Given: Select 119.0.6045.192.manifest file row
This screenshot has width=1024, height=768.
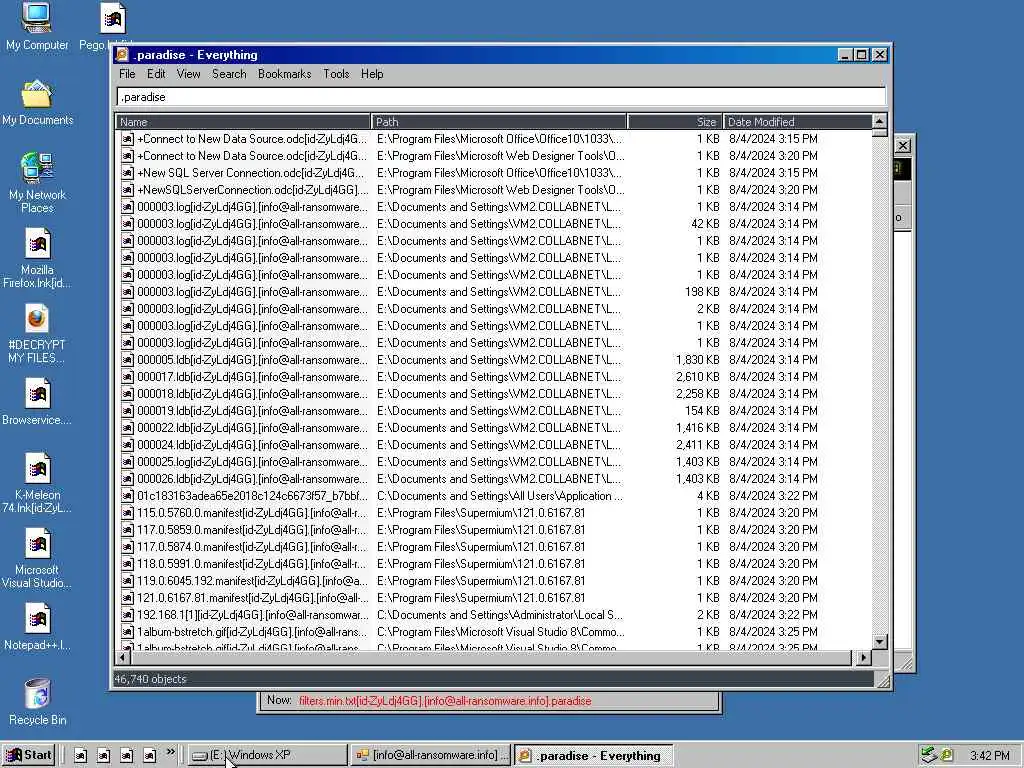Looking at the screenshot, I should [494, 581].
